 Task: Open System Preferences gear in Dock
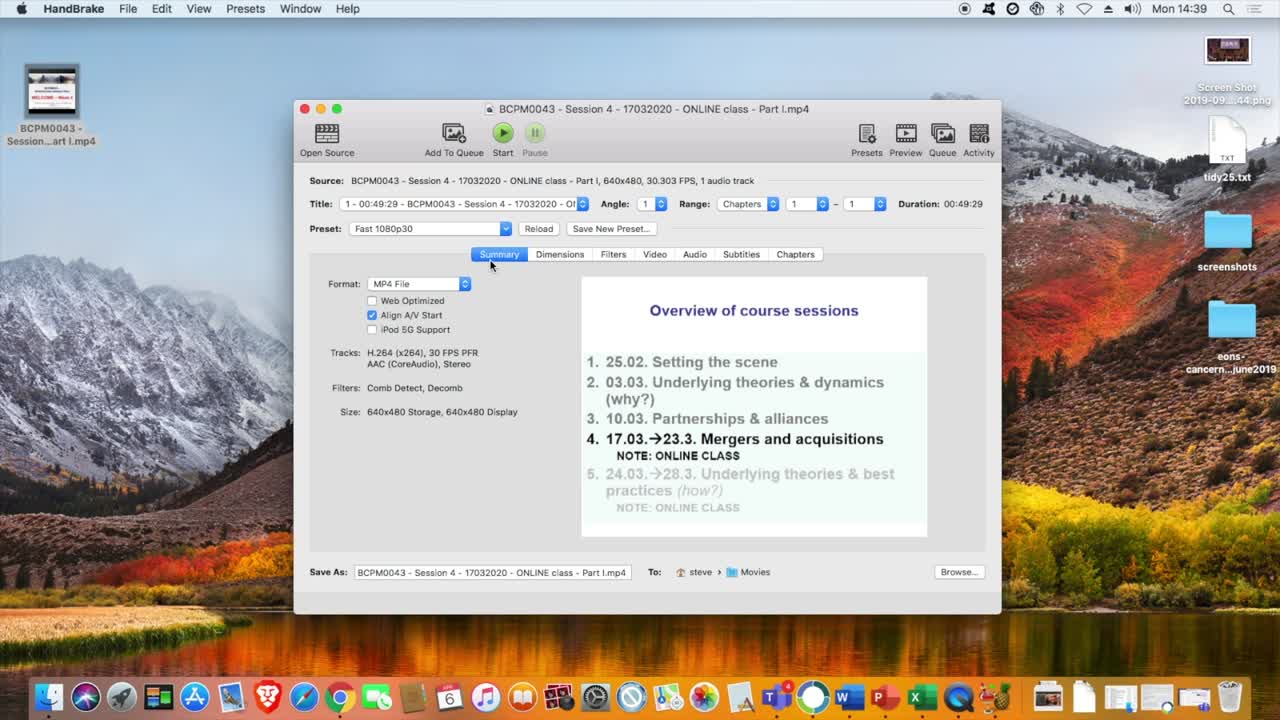pyautogui.click(x=595, y=697)
